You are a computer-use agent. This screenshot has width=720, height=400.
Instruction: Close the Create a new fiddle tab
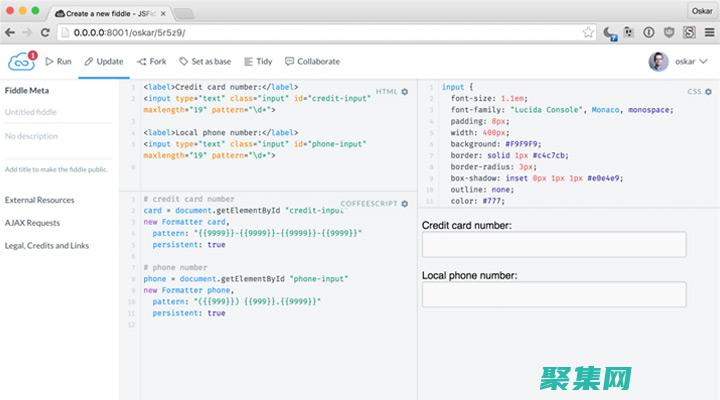point(163,14)
